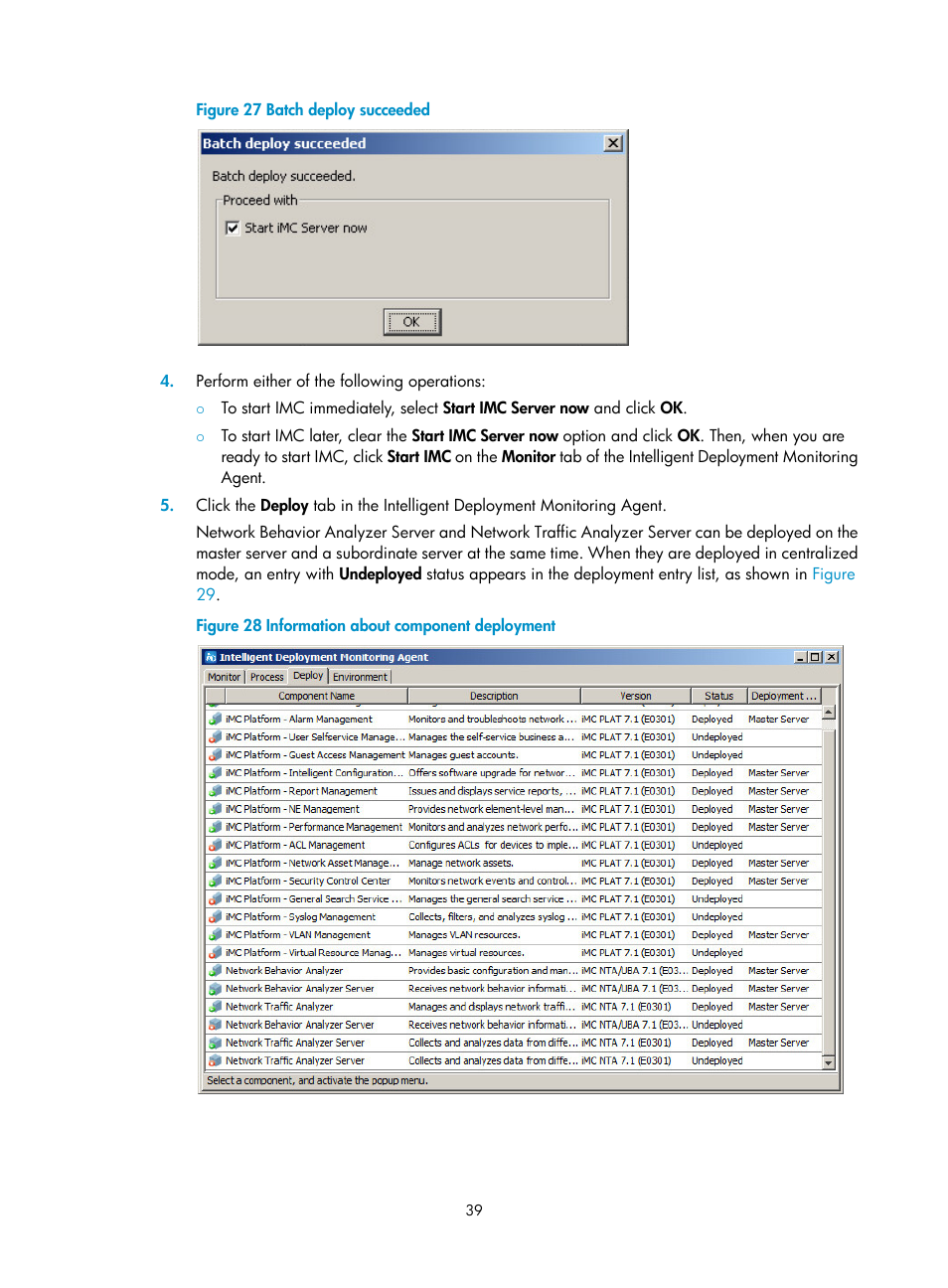Viewport: 948px width, 1288px height.
Task: Click icon for undeployed Network Traffic Analyzer Server
Action: click(215, 1060)
